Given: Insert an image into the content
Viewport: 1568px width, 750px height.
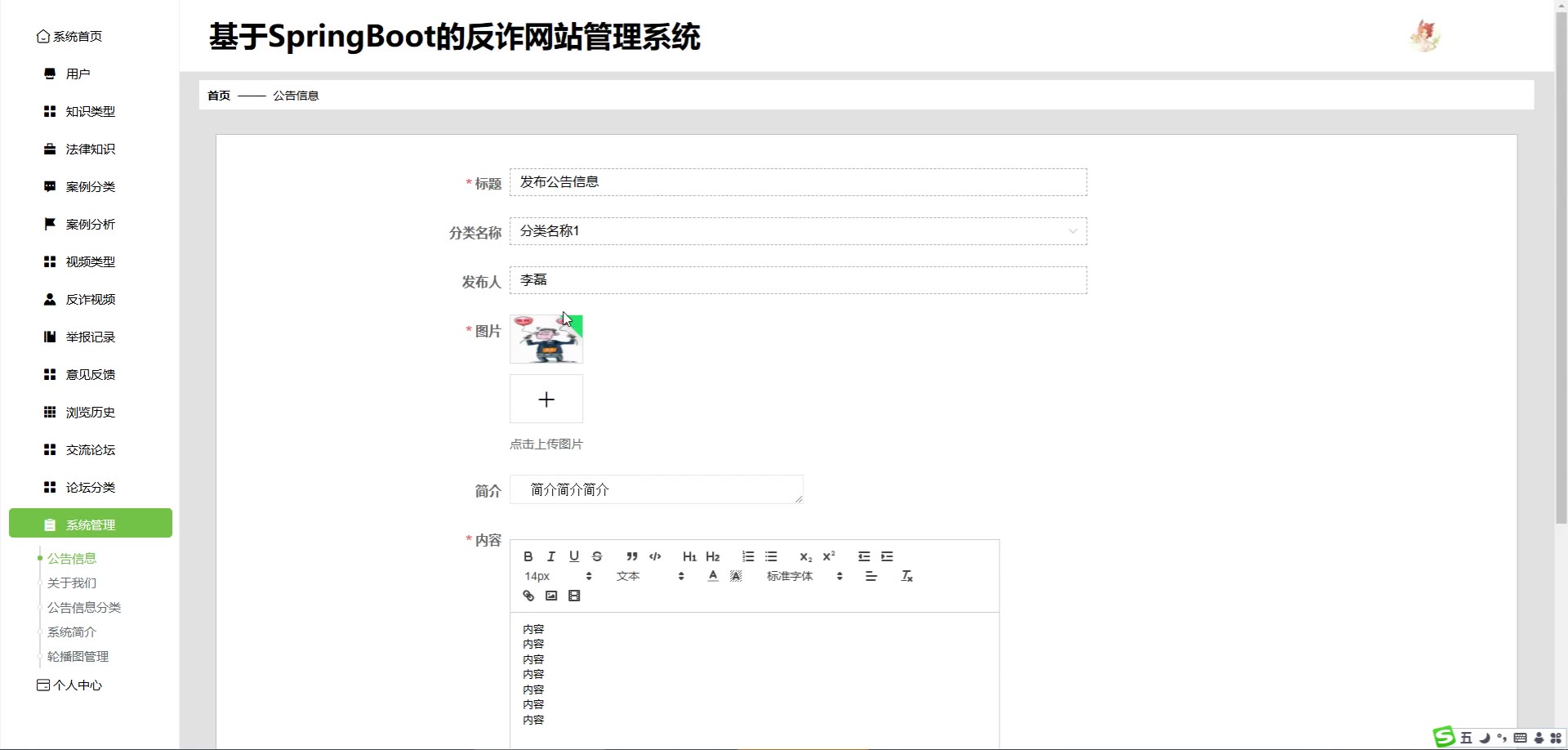Looking at the screenshot, I should (x=551, y=596).
